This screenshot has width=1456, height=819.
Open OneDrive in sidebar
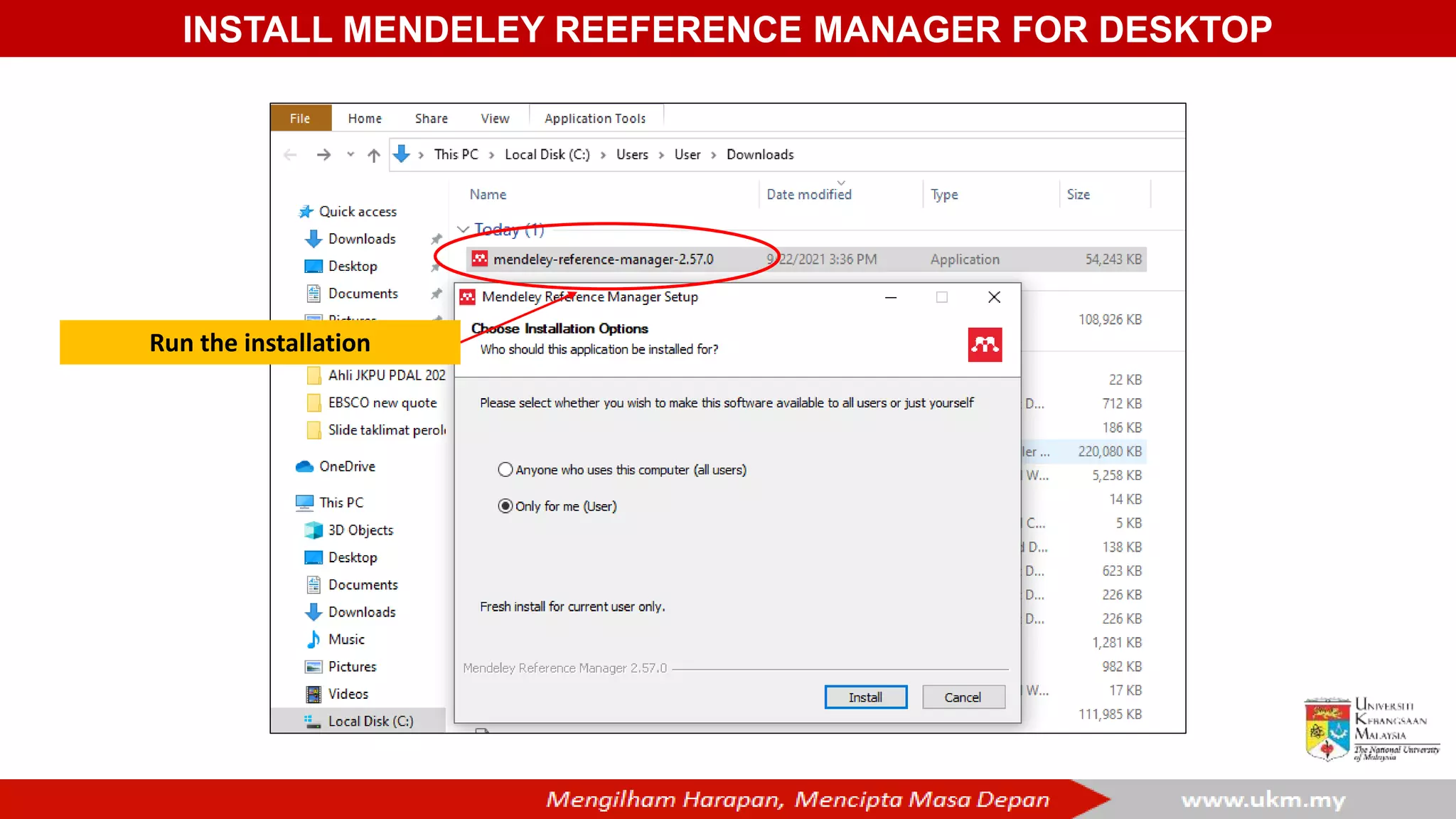(x=347, y=466)
